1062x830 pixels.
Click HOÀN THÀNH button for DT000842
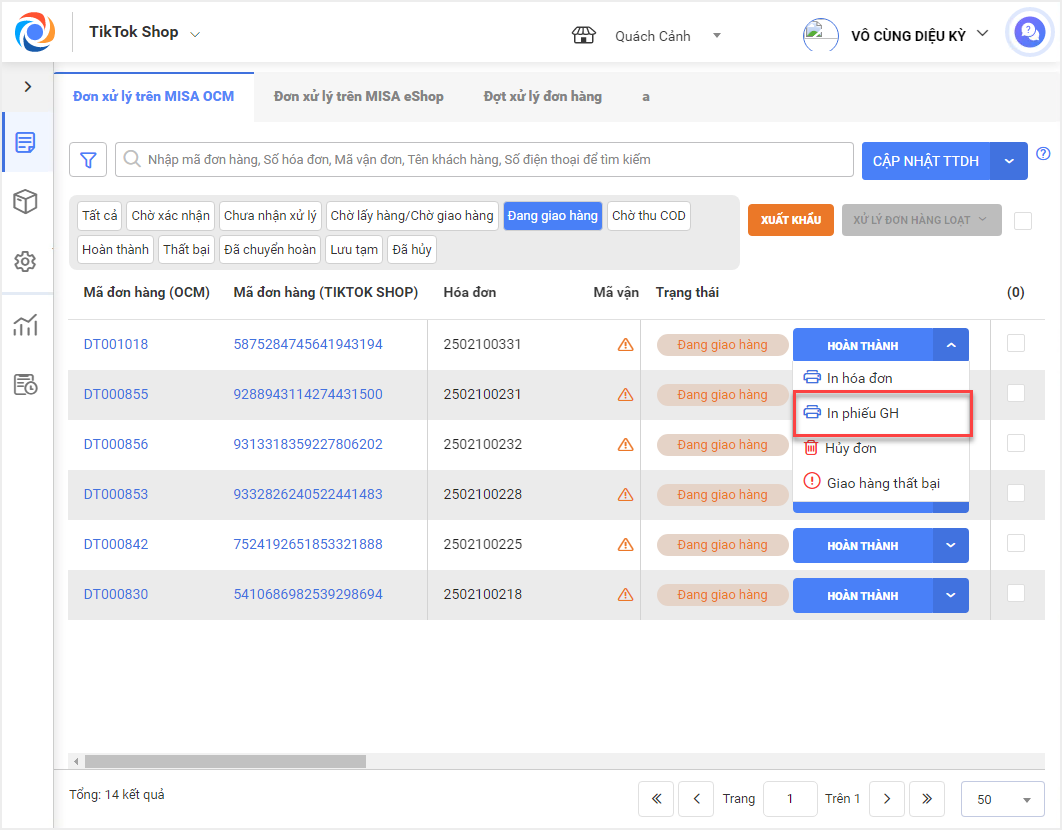tap(863, 546)
